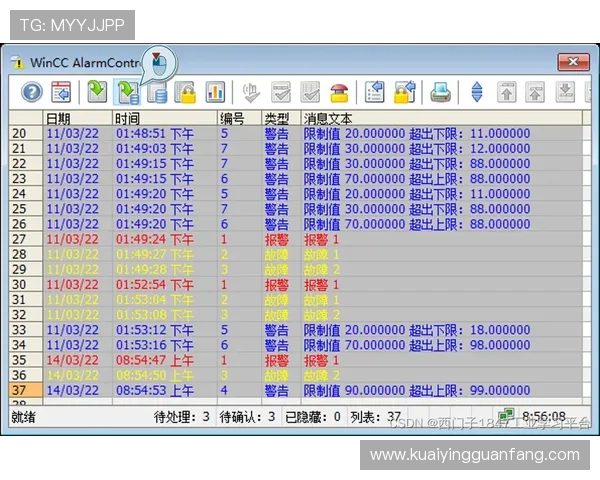This screenshot has height=480, width=600.
Task: Open the Help icon in toolbar
Action: [x=32, y=92]
